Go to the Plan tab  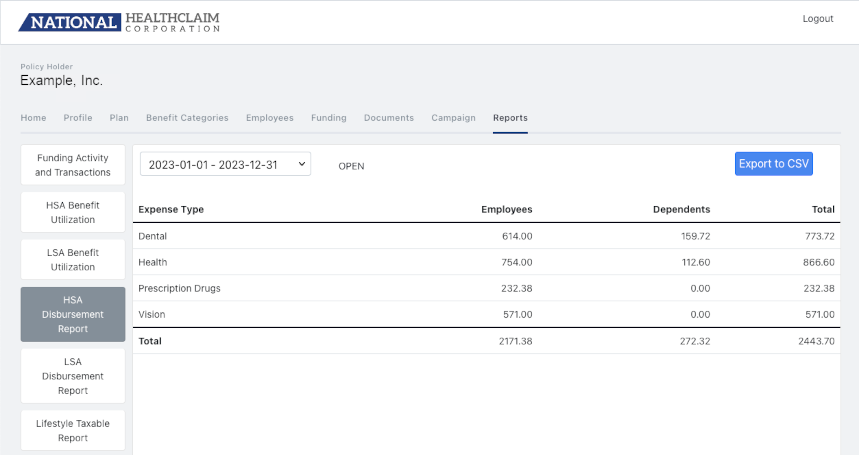click(x=119, y=118)
